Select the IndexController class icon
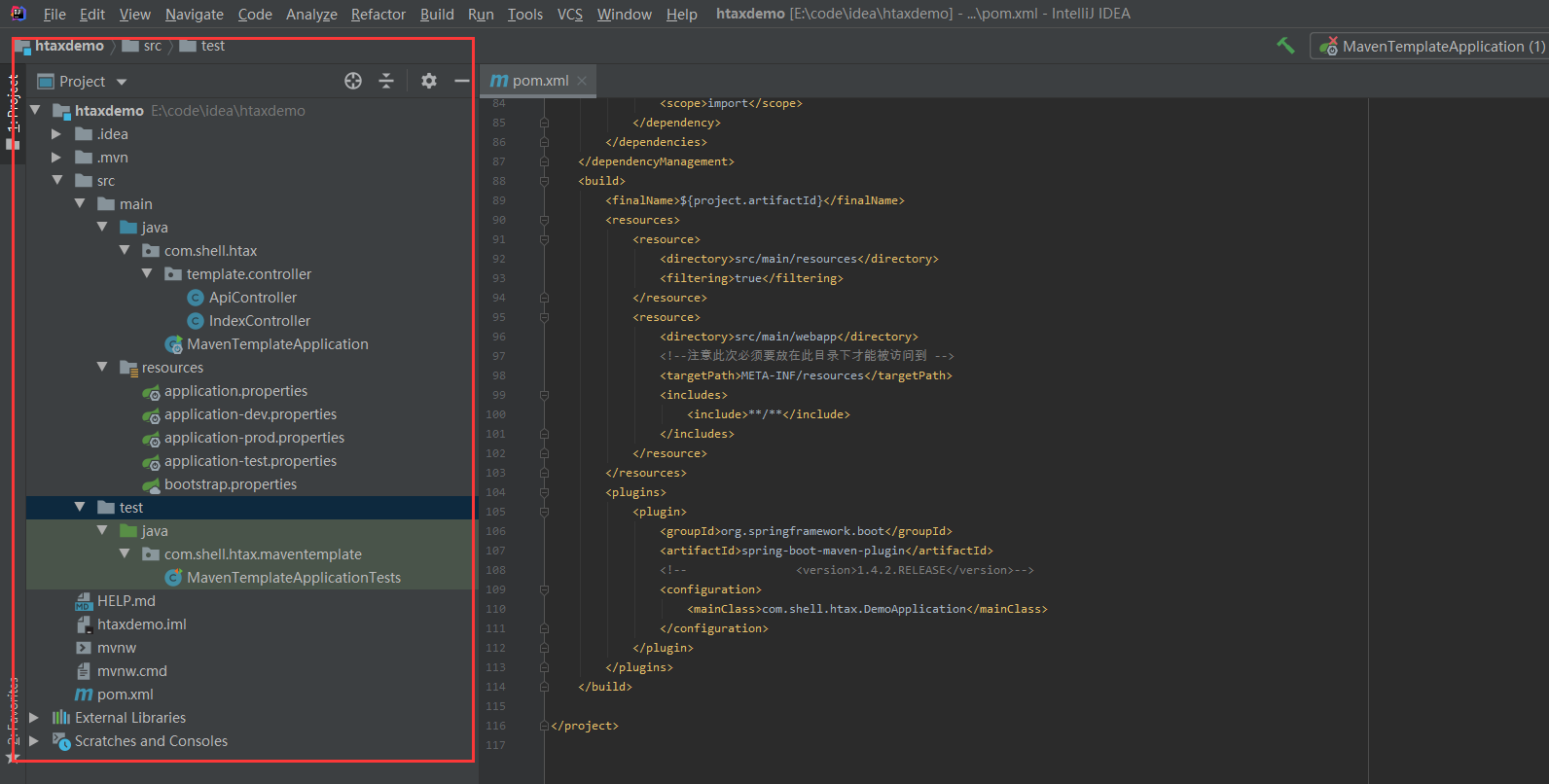 (196, 321)
